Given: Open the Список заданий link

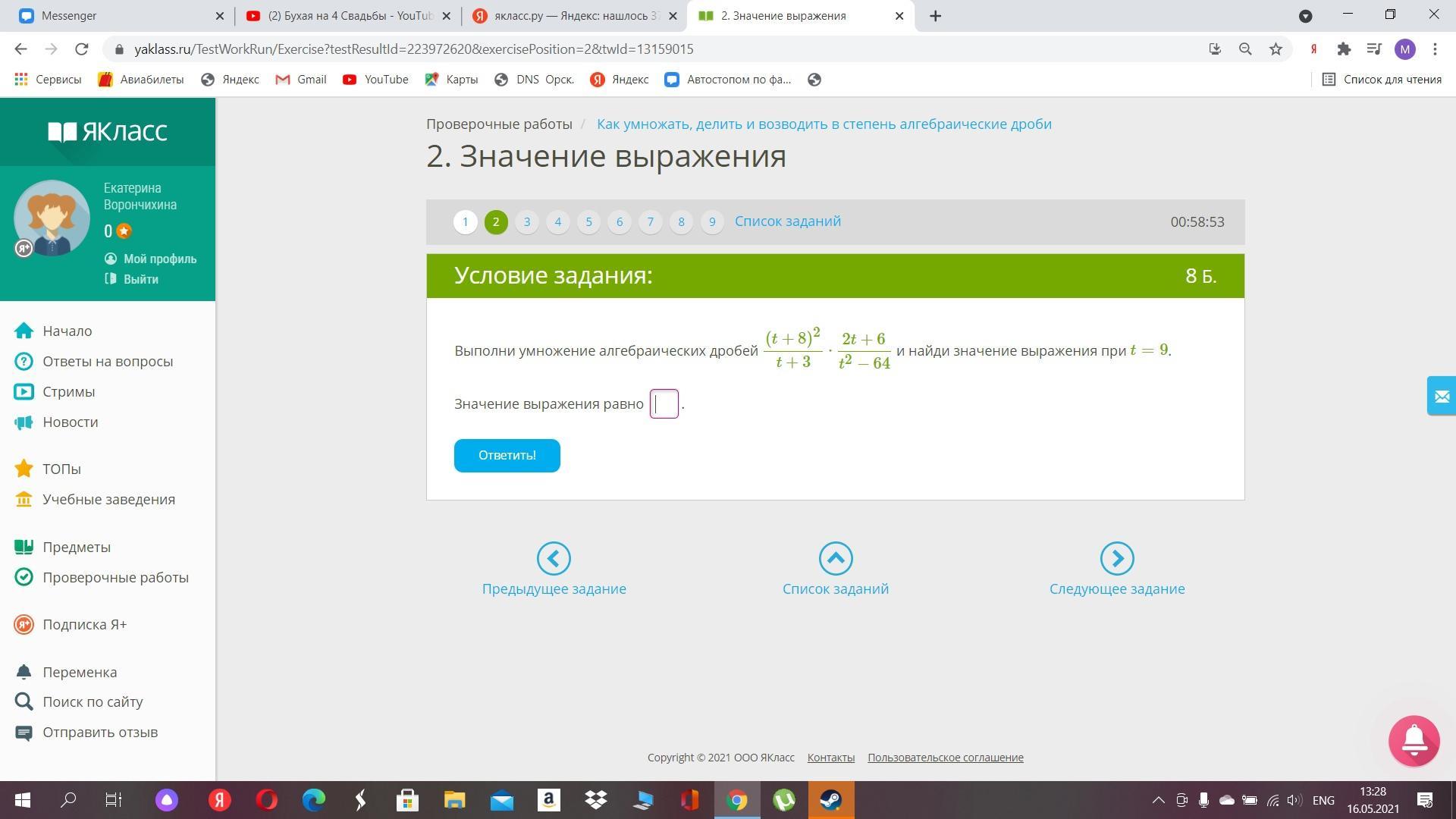Looking at the screenshot, I should tap(787, 221).
